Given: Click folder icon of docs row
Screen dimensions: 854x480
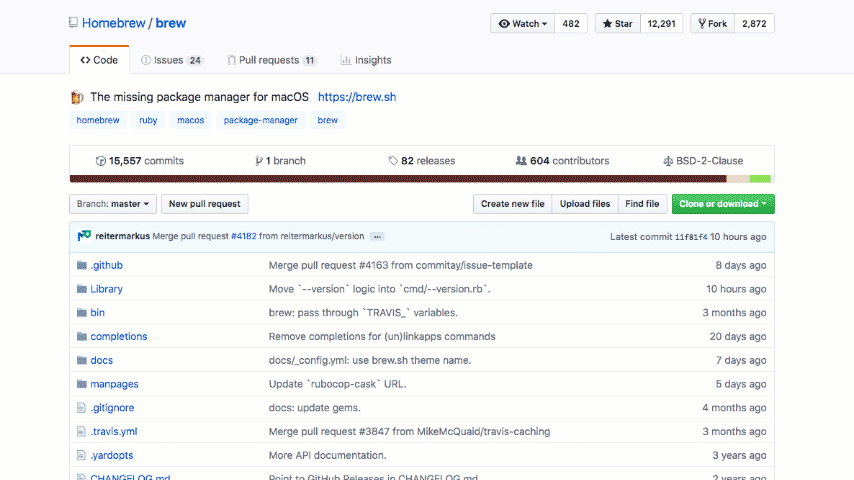Looking at the screenshot, I should point(82,360).
